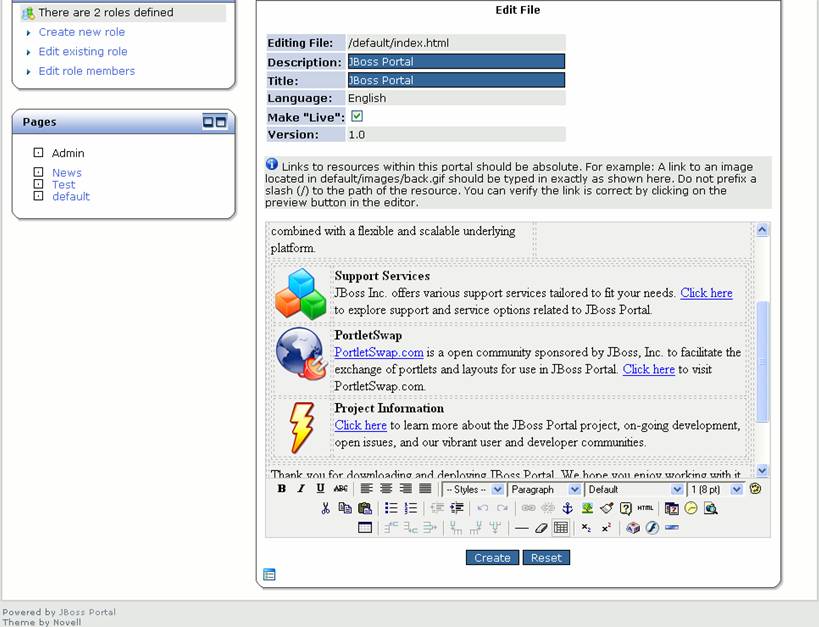Insert numbered list

411,508
